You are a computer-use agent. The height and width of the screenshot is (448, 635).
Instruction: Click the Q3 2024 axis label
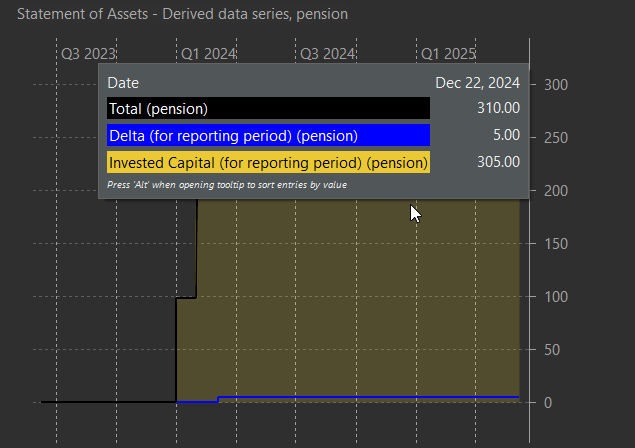327,54
